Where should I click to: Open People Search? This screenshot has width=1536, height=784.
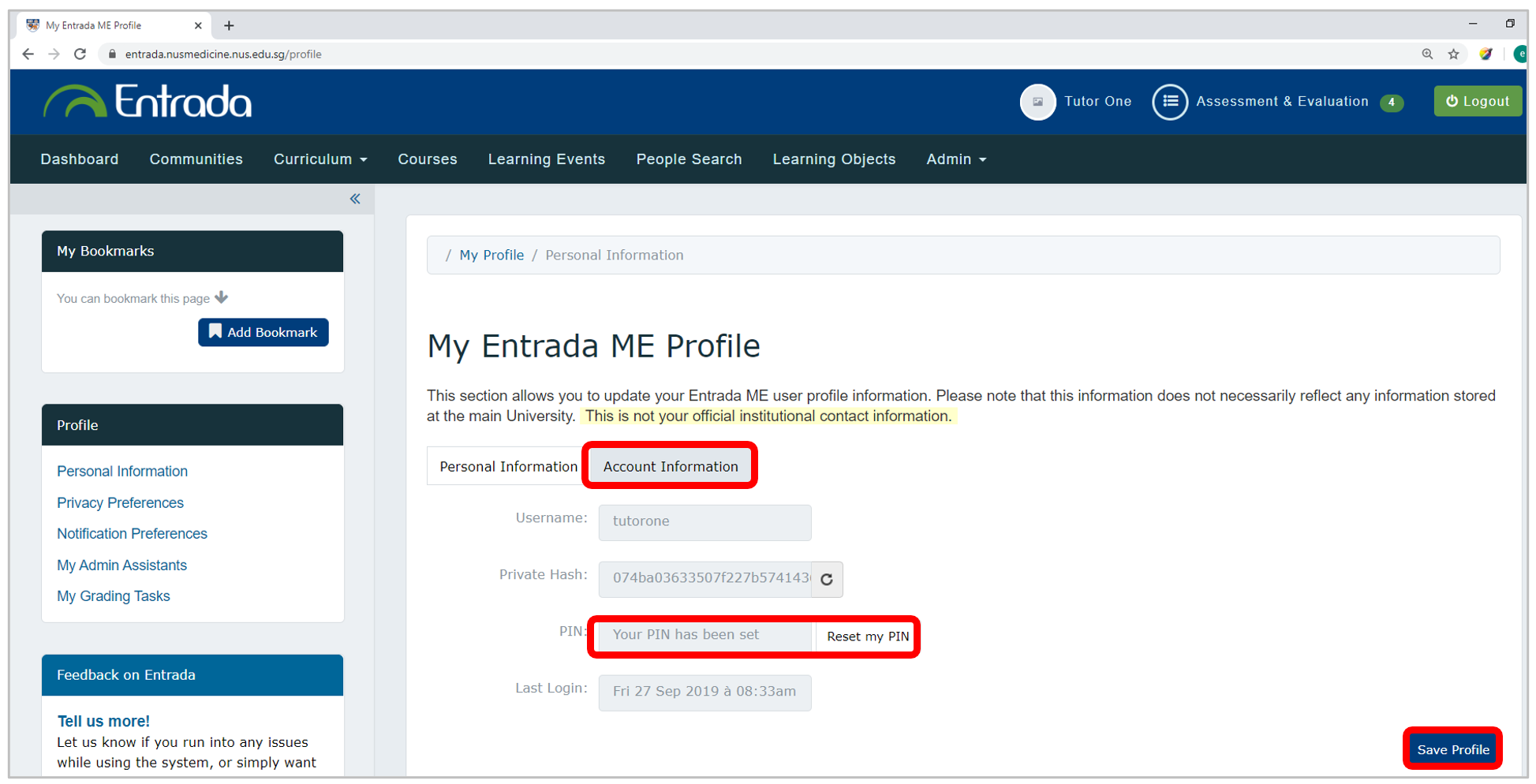coord(689,159)
